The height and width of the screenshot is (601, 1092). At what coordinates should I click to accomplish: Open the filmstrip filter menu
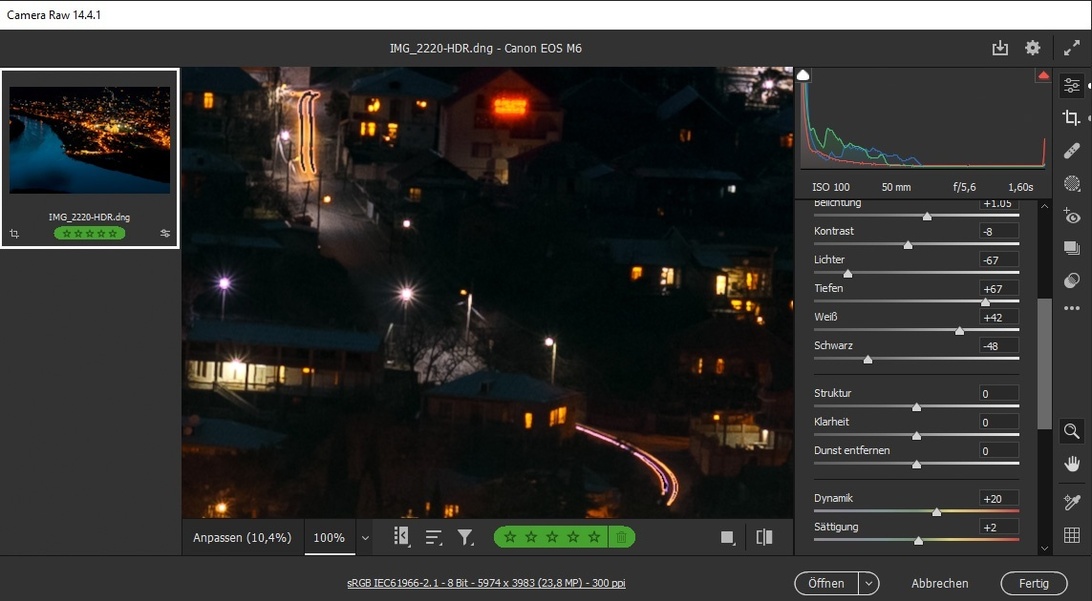[465, 537]
